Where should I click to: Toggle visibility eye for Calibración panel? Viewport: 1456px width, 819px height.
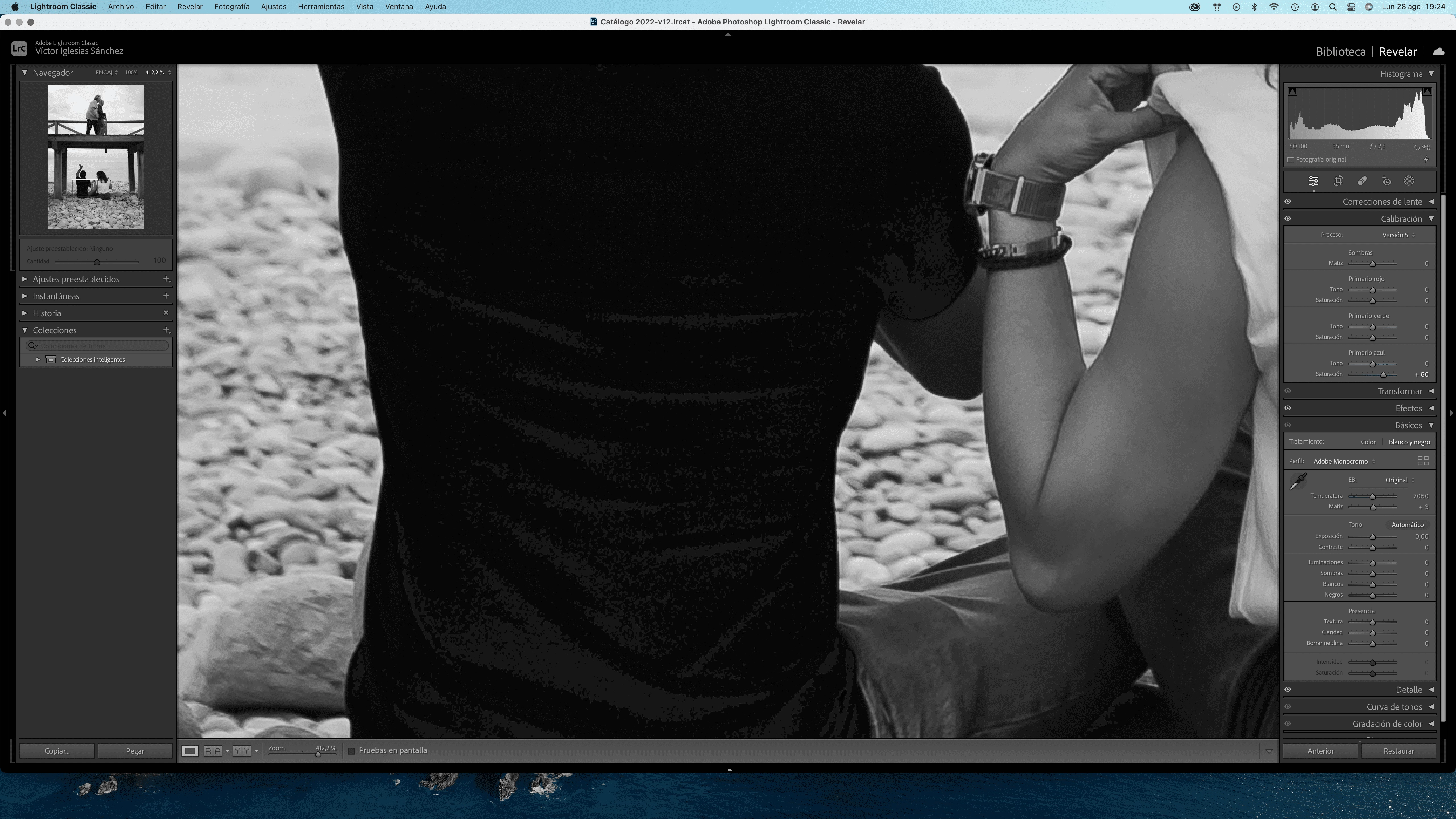click(1288, 219)
